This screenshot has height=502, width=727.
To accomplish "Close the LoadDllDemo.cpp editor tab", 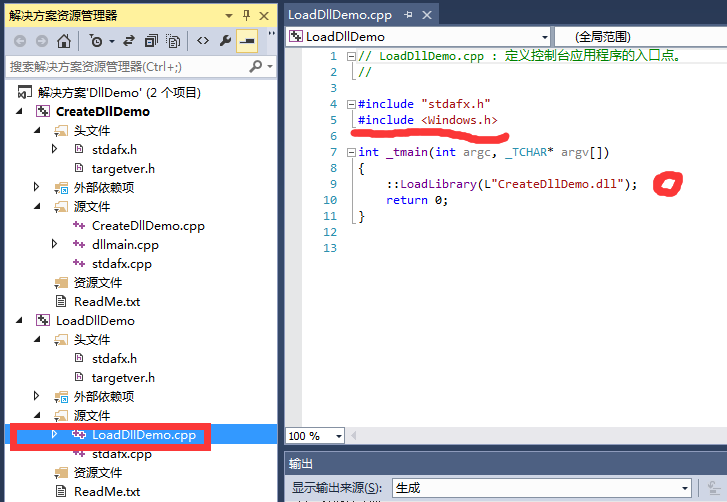I will [427, 15].
